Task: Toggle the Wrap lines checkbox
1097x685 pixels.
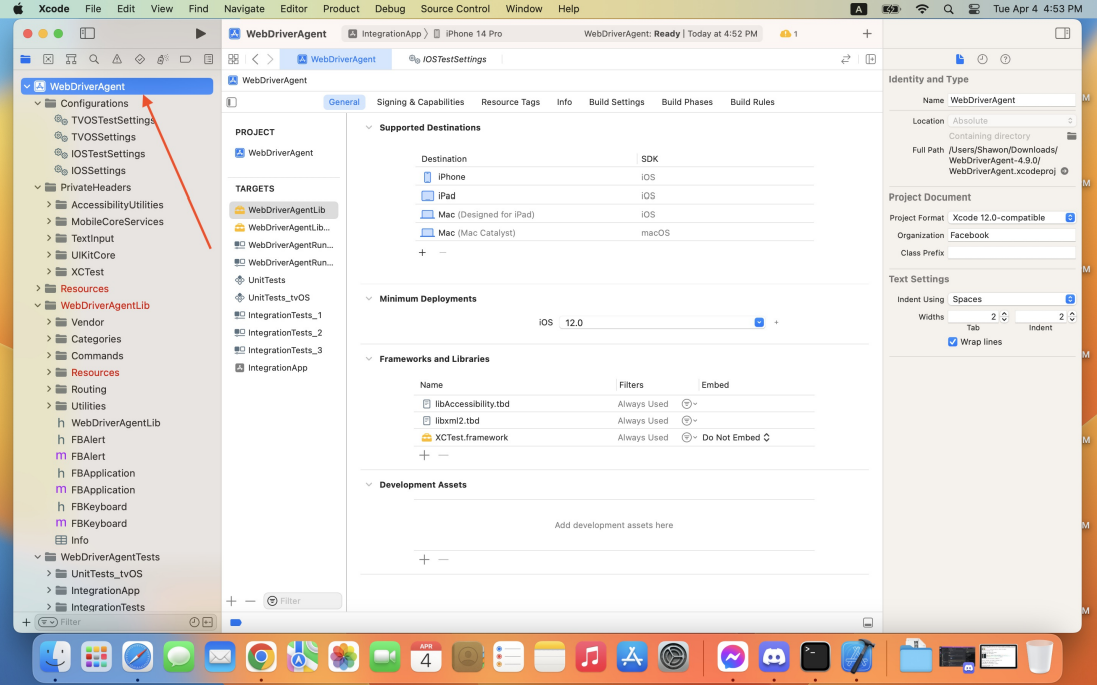Action: click(x=952, y=342)
